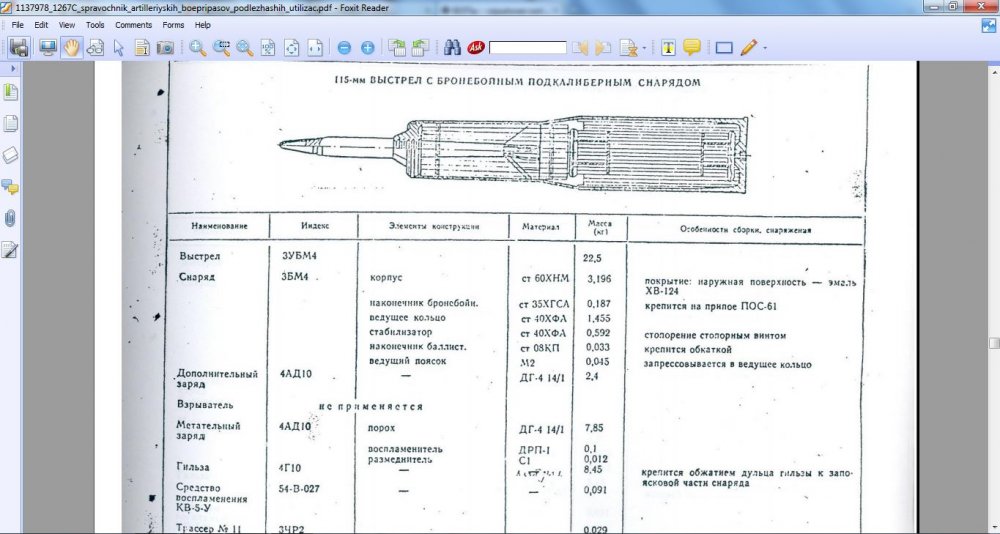Activate the Select Text tool

142,48
